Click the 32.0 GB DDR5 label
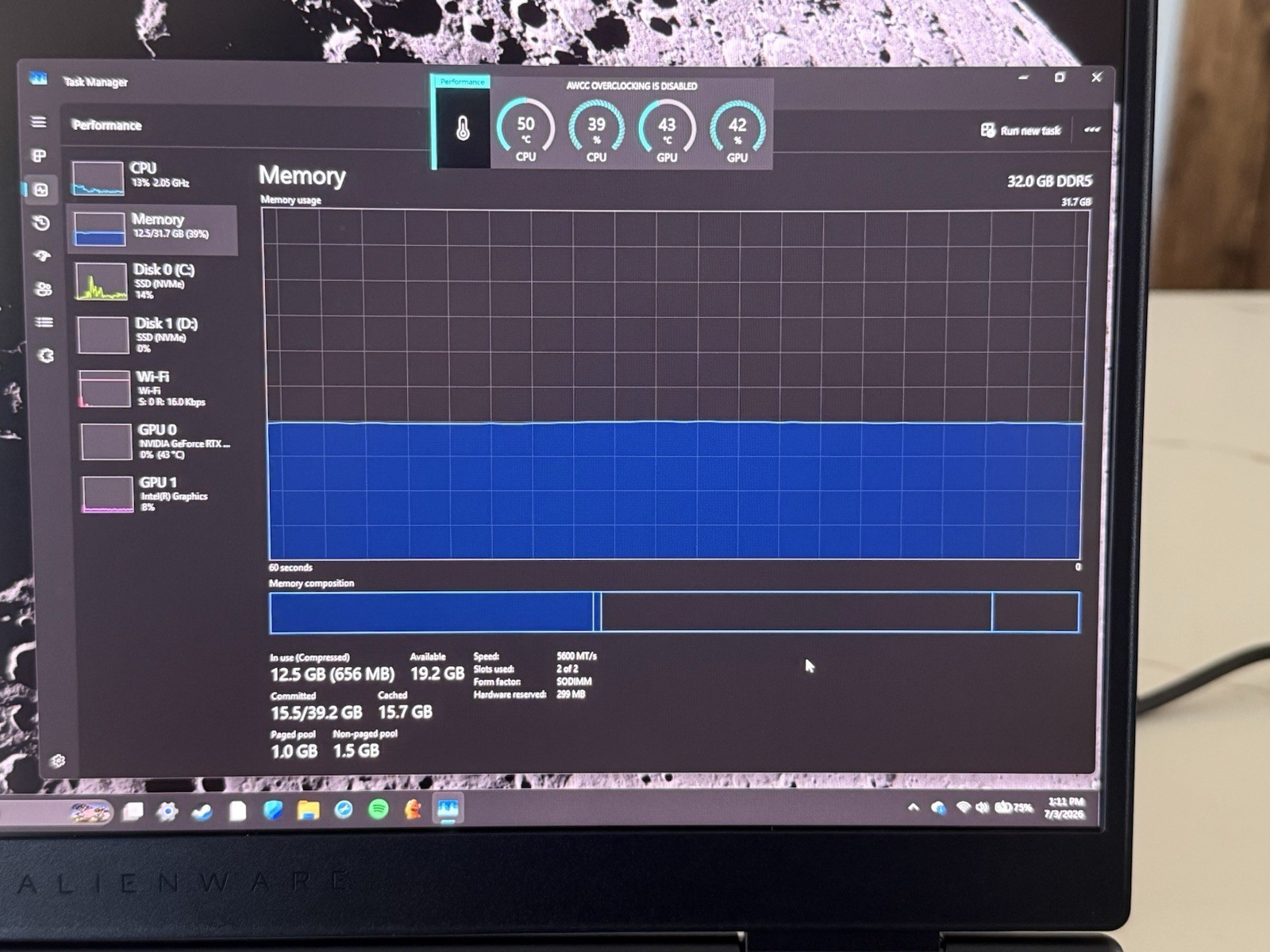Viewport: 1270px width, 952px height. pyautogui.click(x=1049, y=181)
